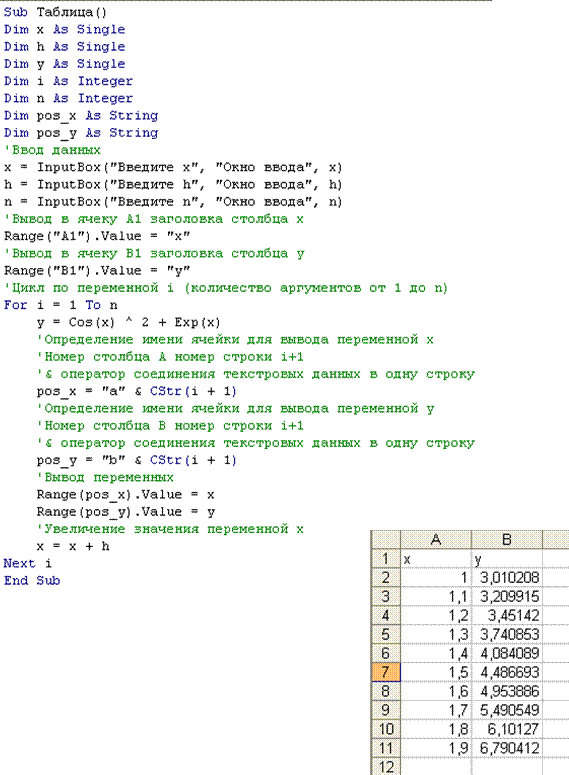Click cell A7 with value 1,5
Image resolution: width=569 pixels, height=775 pixels.
(x=436, y=672)
